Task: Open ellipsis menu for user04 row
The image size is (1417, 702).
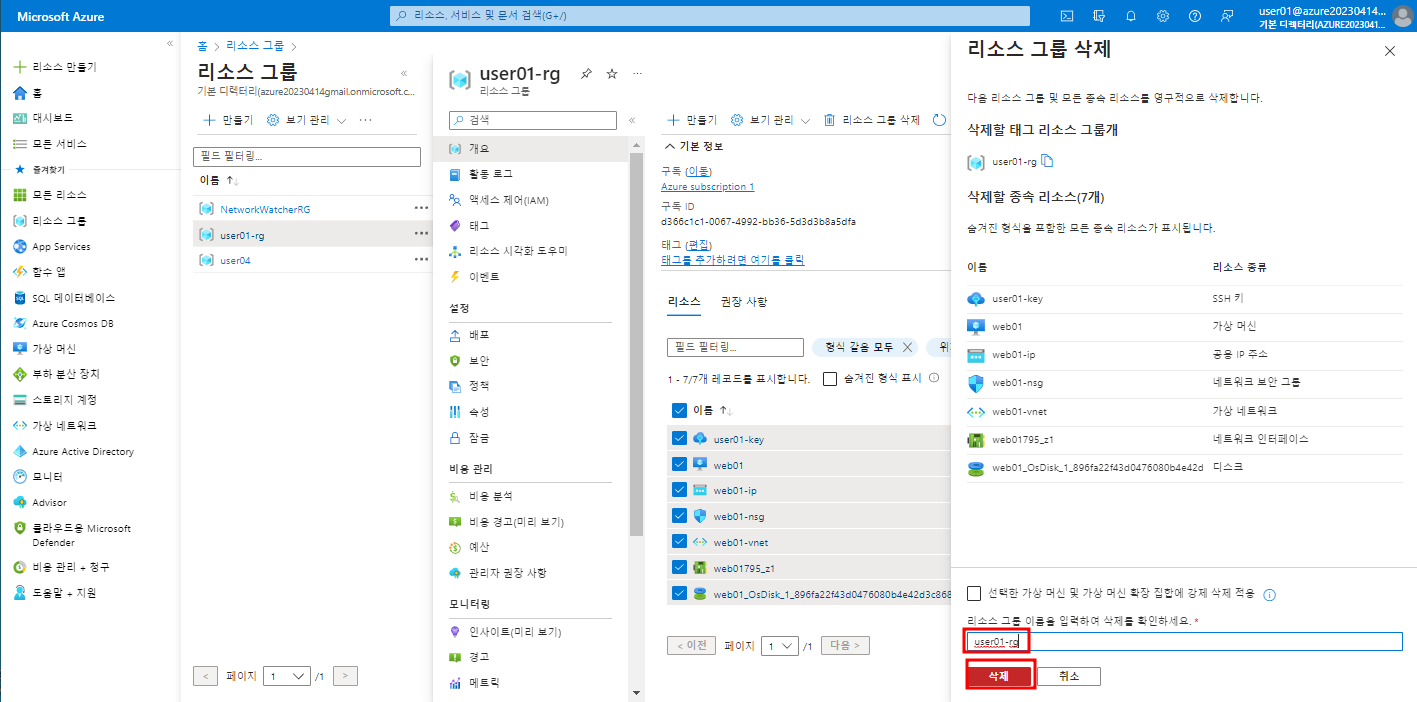Action: (x=421, y=260)
